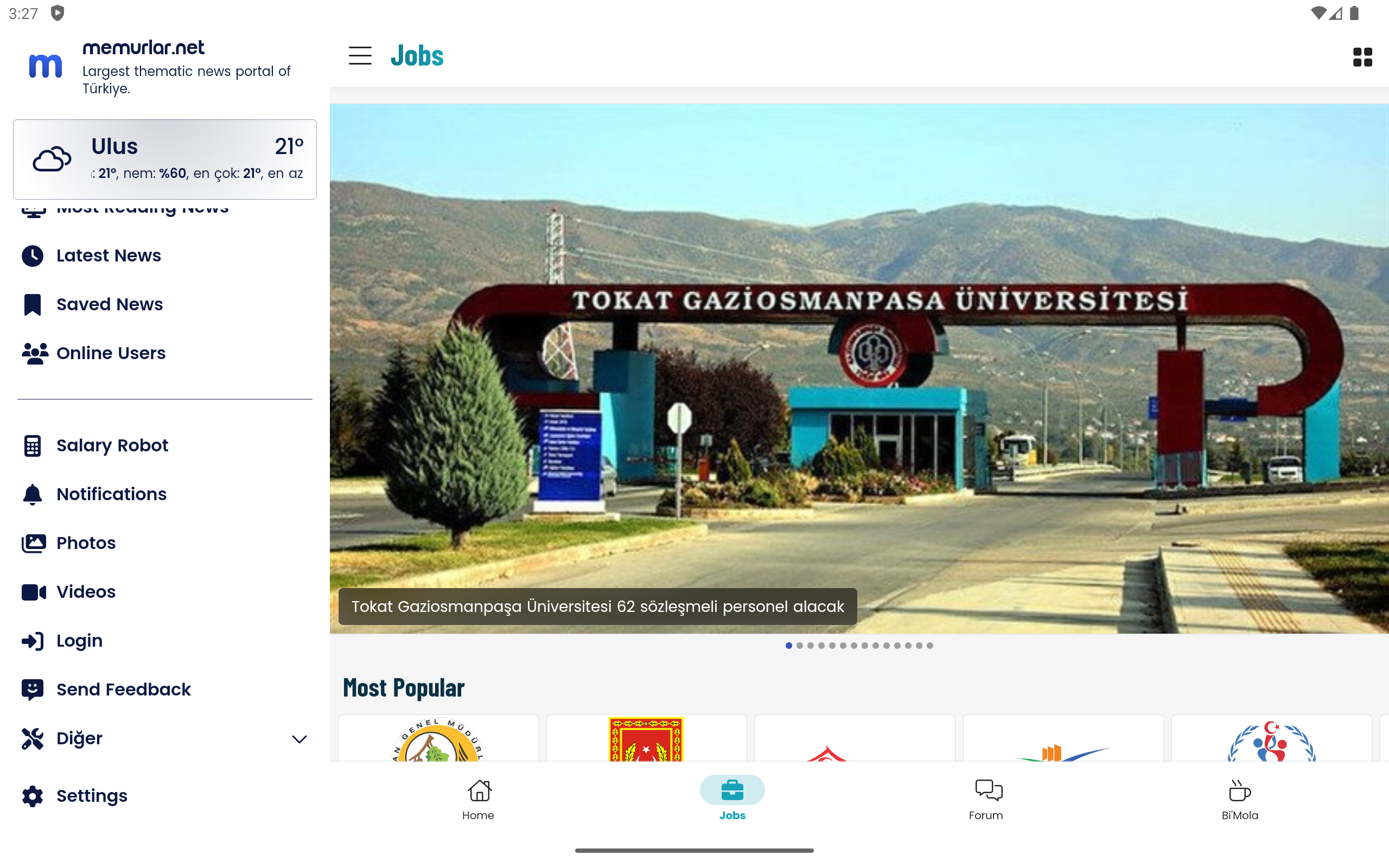Viewport: 1389px width, 868px height.
Task: Click the gear icon beside Settings
Action: click(x=33, y=796)
